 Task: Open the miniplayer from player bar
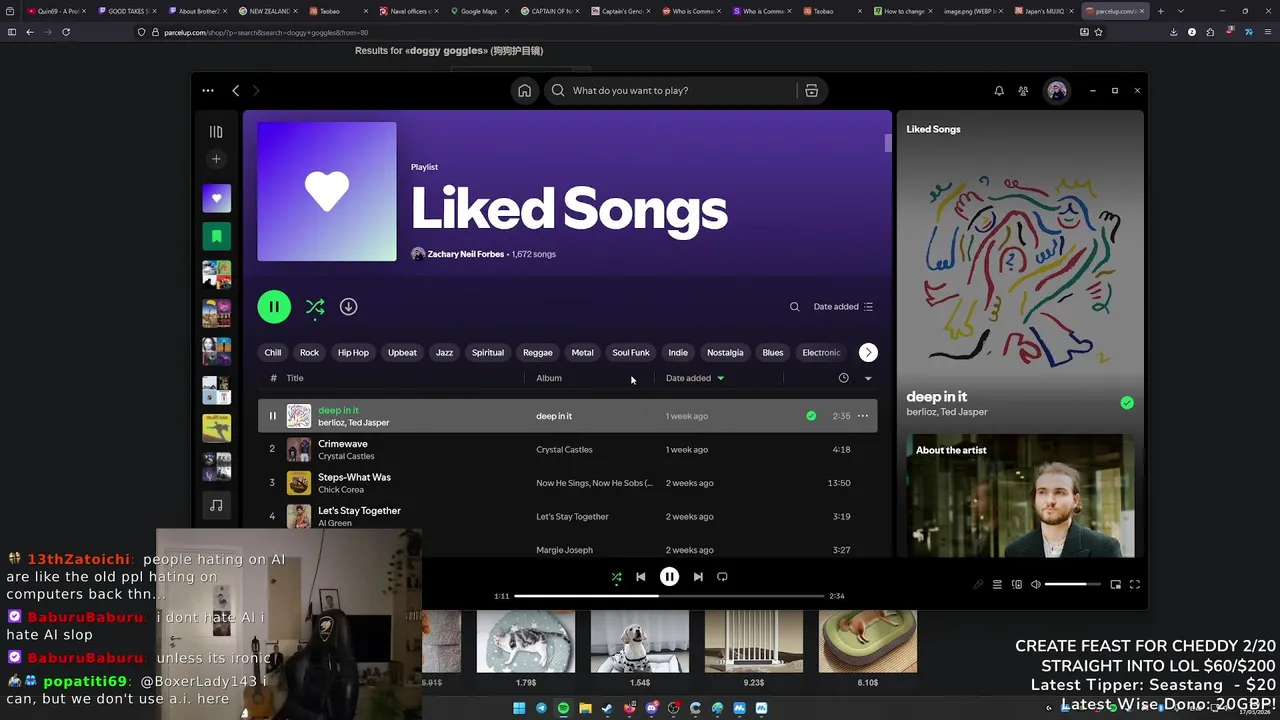coord(1116,585)
